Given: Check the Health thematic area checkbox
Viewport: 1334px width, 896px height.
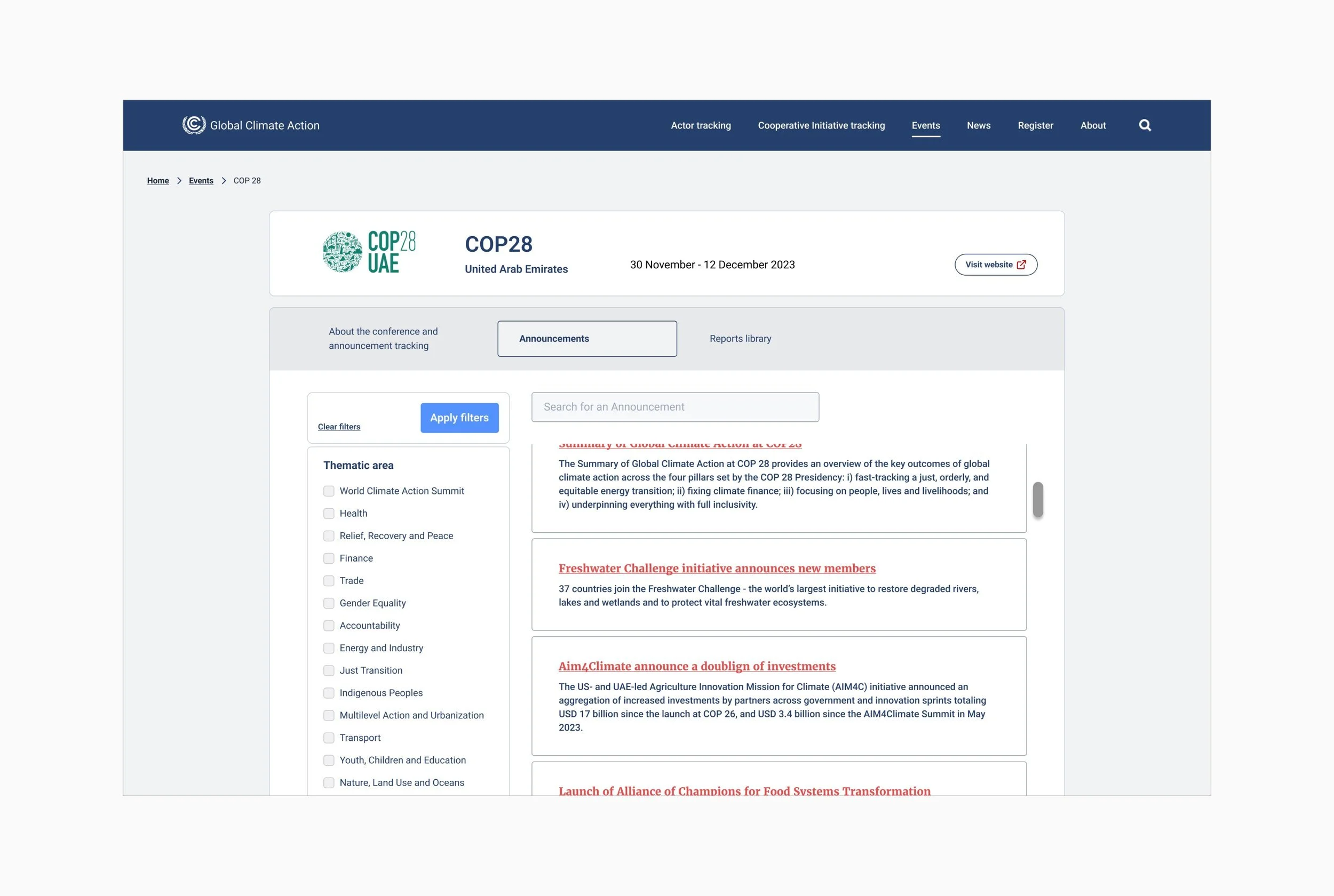Looking at the screenshot, I should point(329,513).
